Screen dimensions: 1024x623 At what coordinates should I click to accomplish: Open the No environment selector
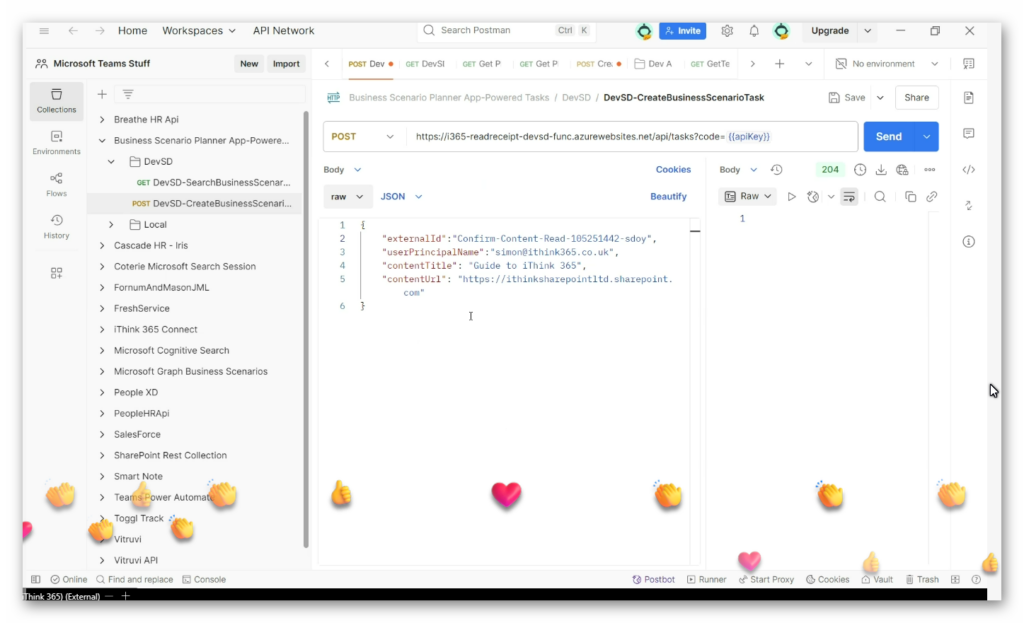point(887,63)
